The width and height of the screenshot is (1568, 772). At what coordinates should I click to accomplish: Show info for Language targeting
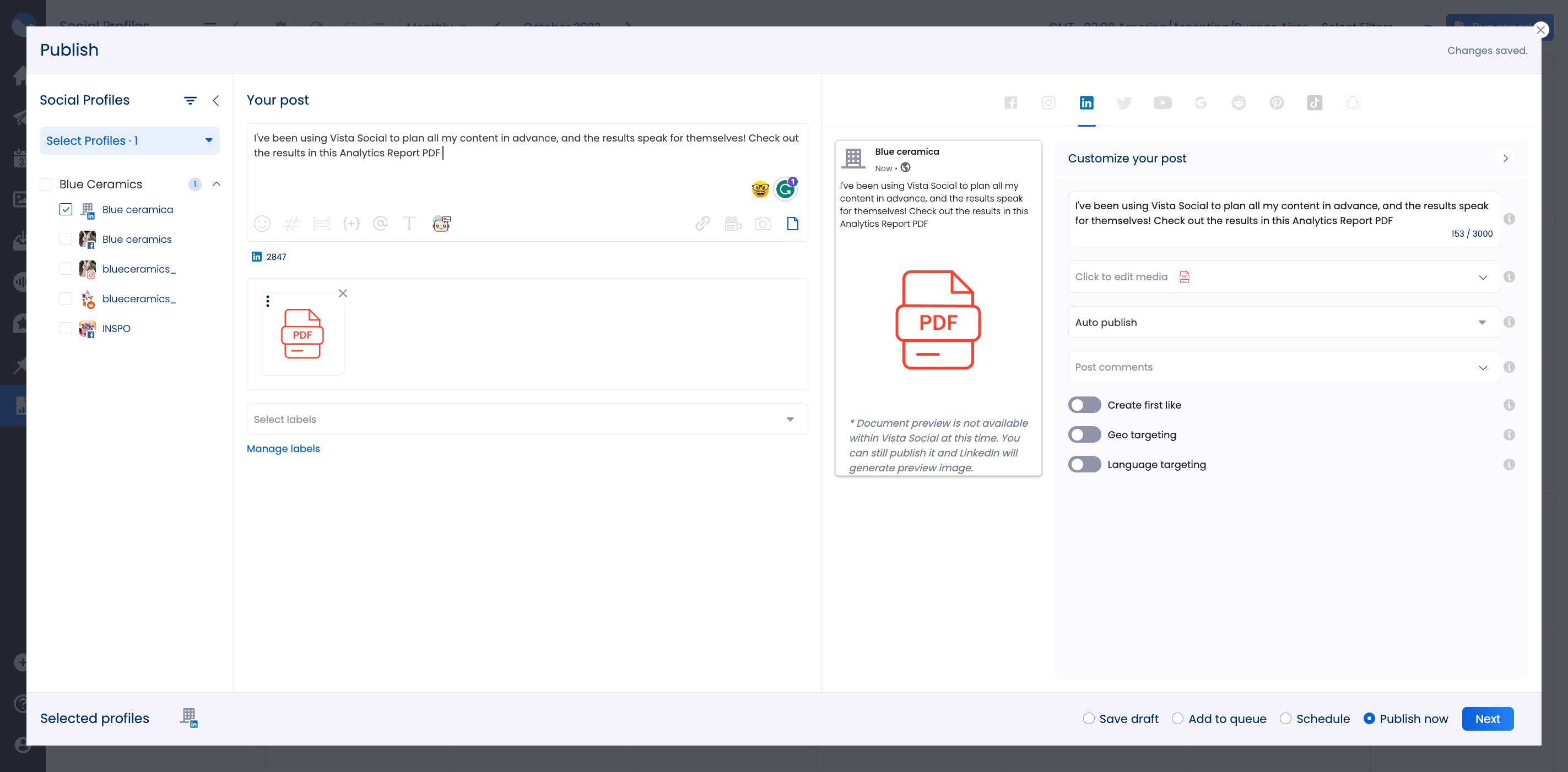point(1509,465)
